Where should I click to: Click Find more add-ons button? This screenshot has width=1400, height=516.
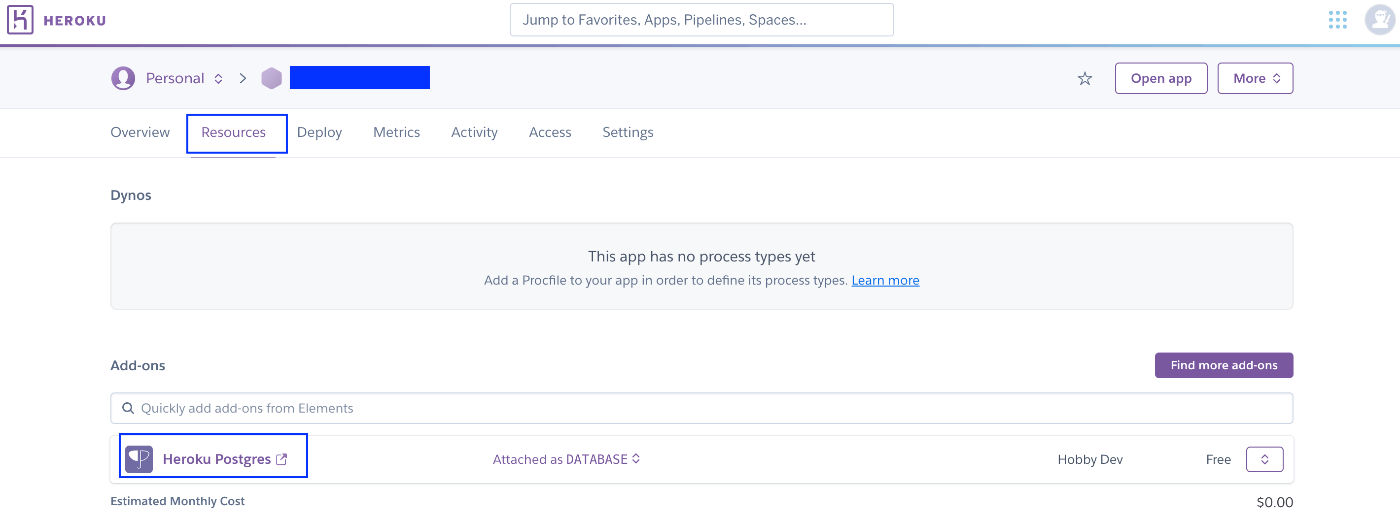point(1224,365)
